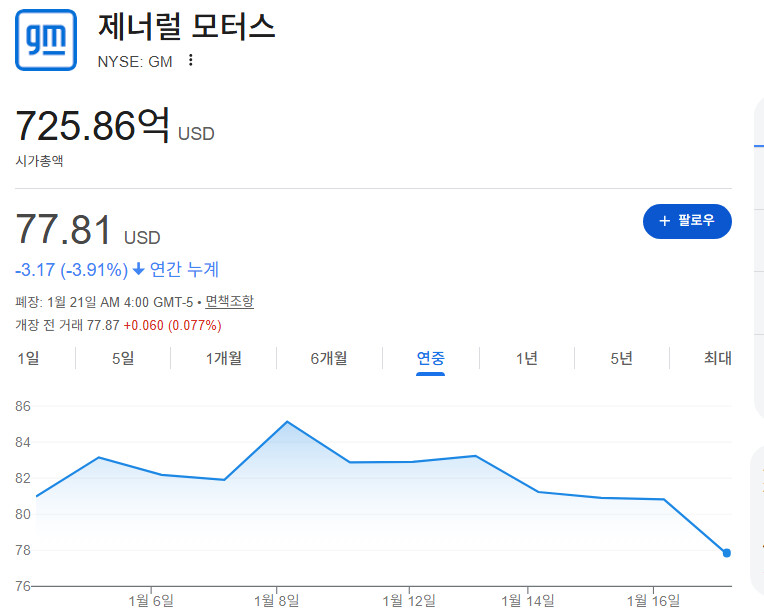
Task: Click the 1월 14일 axis date label
Action: [x=528, y=601]
